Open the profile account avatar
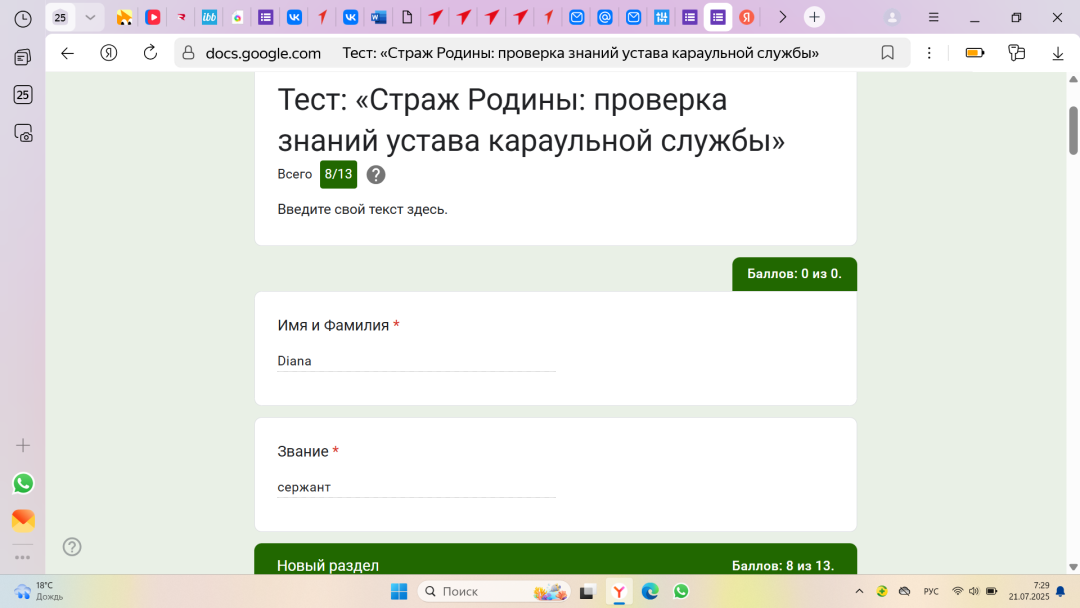 892,17
